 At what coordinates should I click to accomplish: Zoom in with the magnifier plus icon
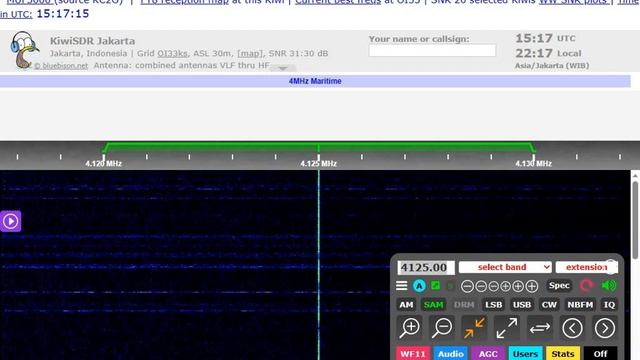(410, 328)
